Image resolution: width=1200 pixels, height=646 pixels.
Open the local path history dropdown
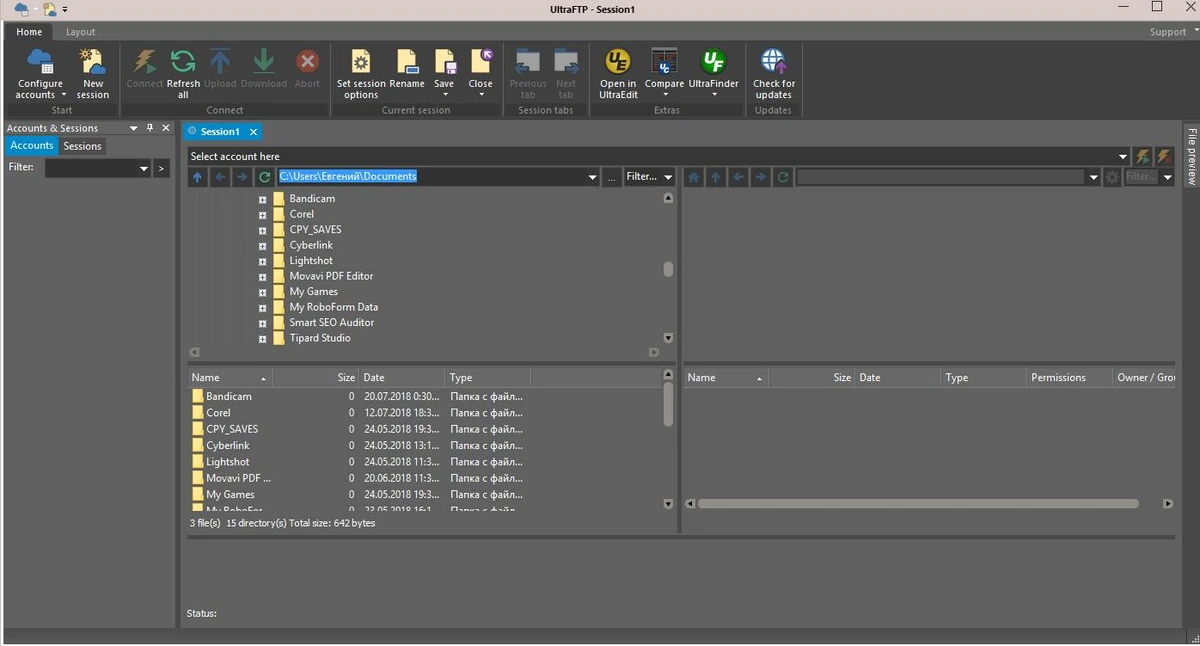tap(593, 177)
